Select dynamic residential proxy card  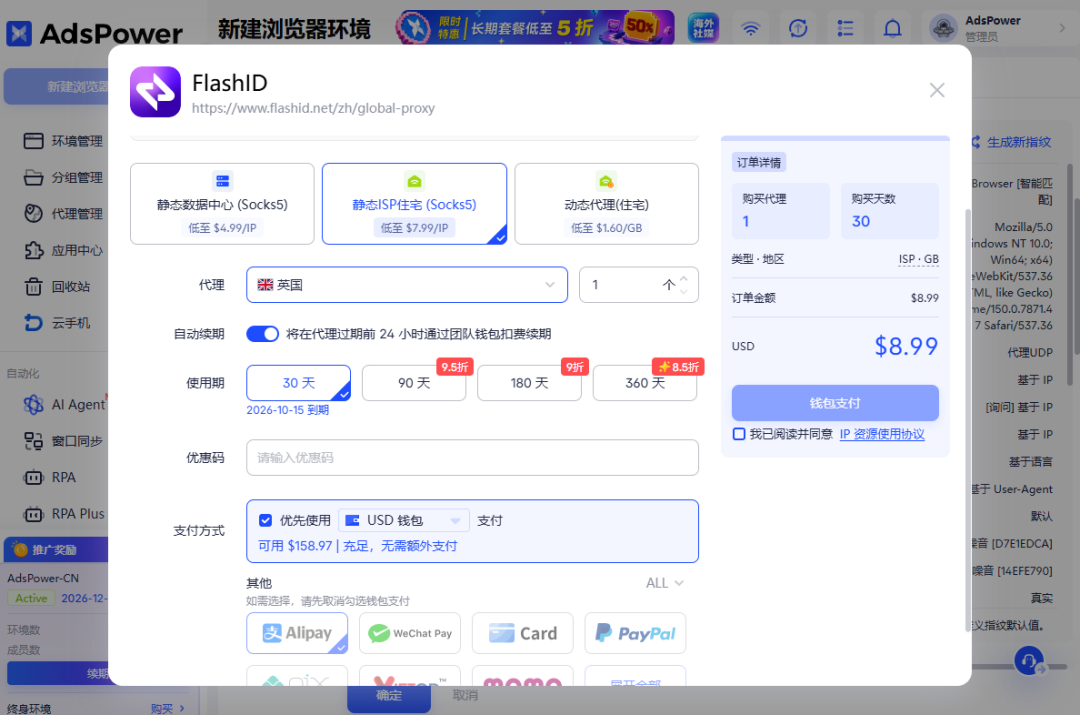[x=606, y=204]
